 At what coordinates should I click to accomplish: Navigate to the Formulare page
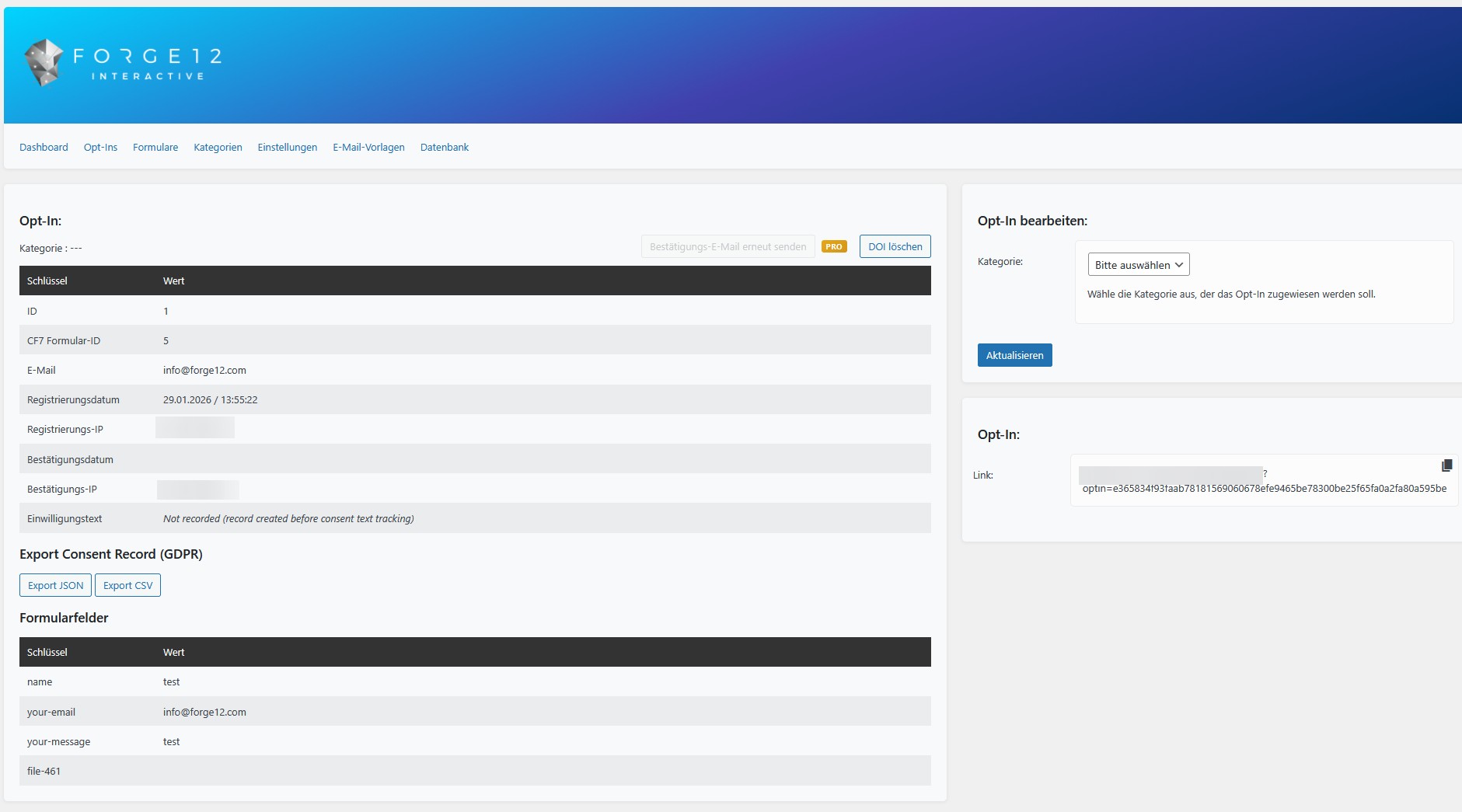(155, 147)
